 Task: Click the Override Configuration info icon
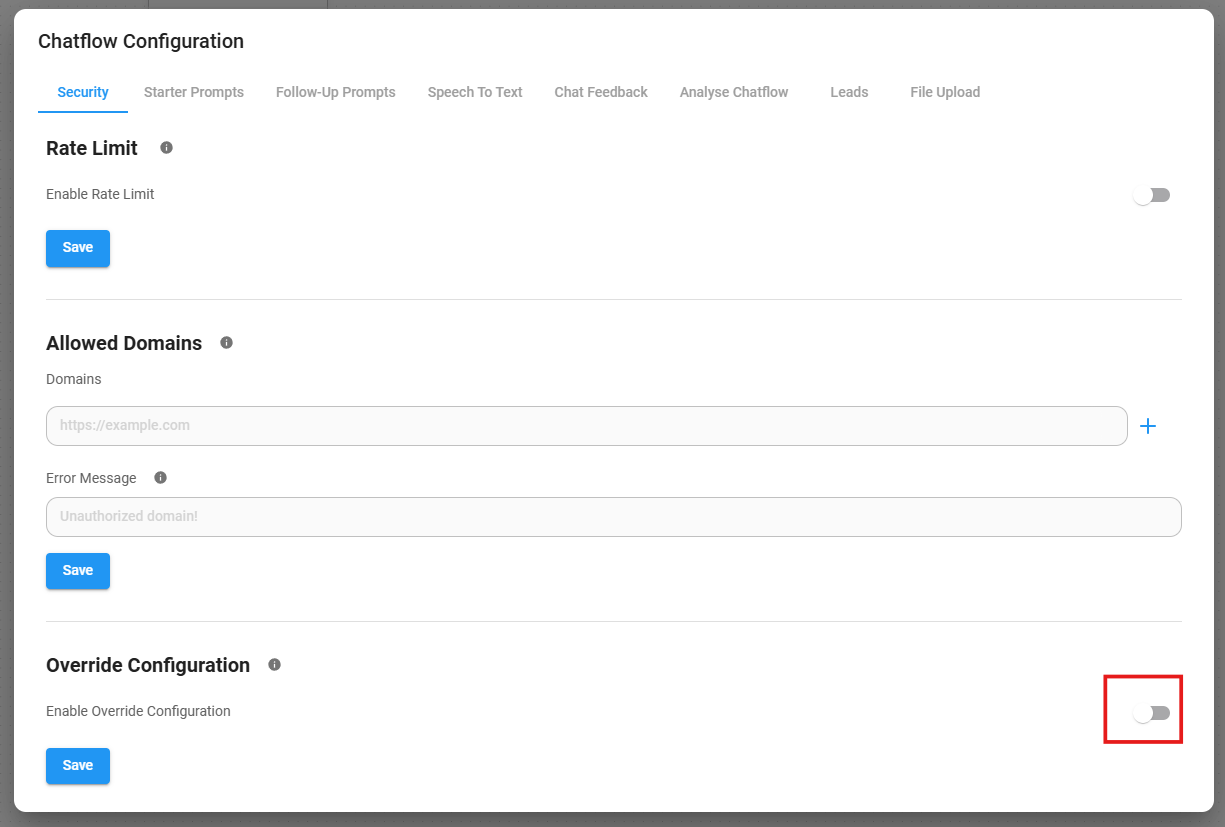click(x=274, y=665)
